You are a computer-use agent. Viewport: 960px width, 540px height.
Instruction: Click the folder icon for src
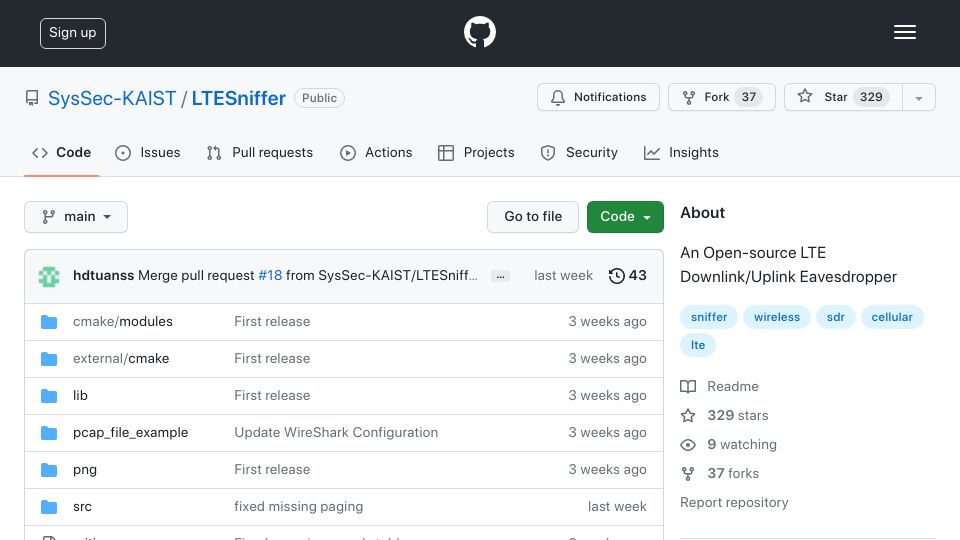click(49, 507)
